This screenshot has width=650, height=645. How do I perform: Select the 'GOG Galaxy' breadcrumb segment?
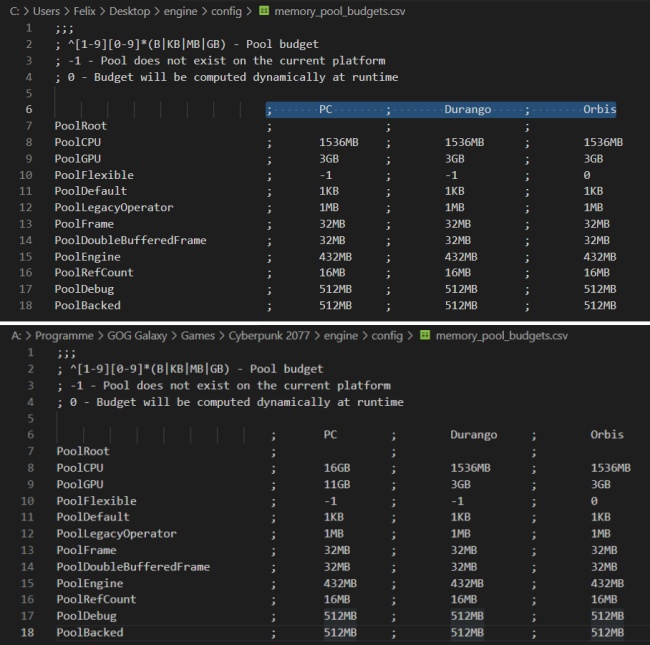[x=137, y=336]
